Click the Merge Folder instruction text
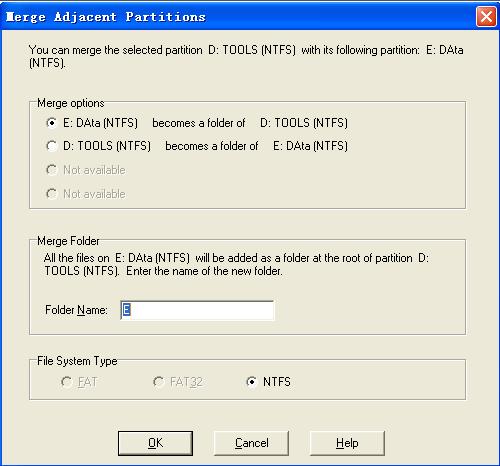 pos(236,264)
